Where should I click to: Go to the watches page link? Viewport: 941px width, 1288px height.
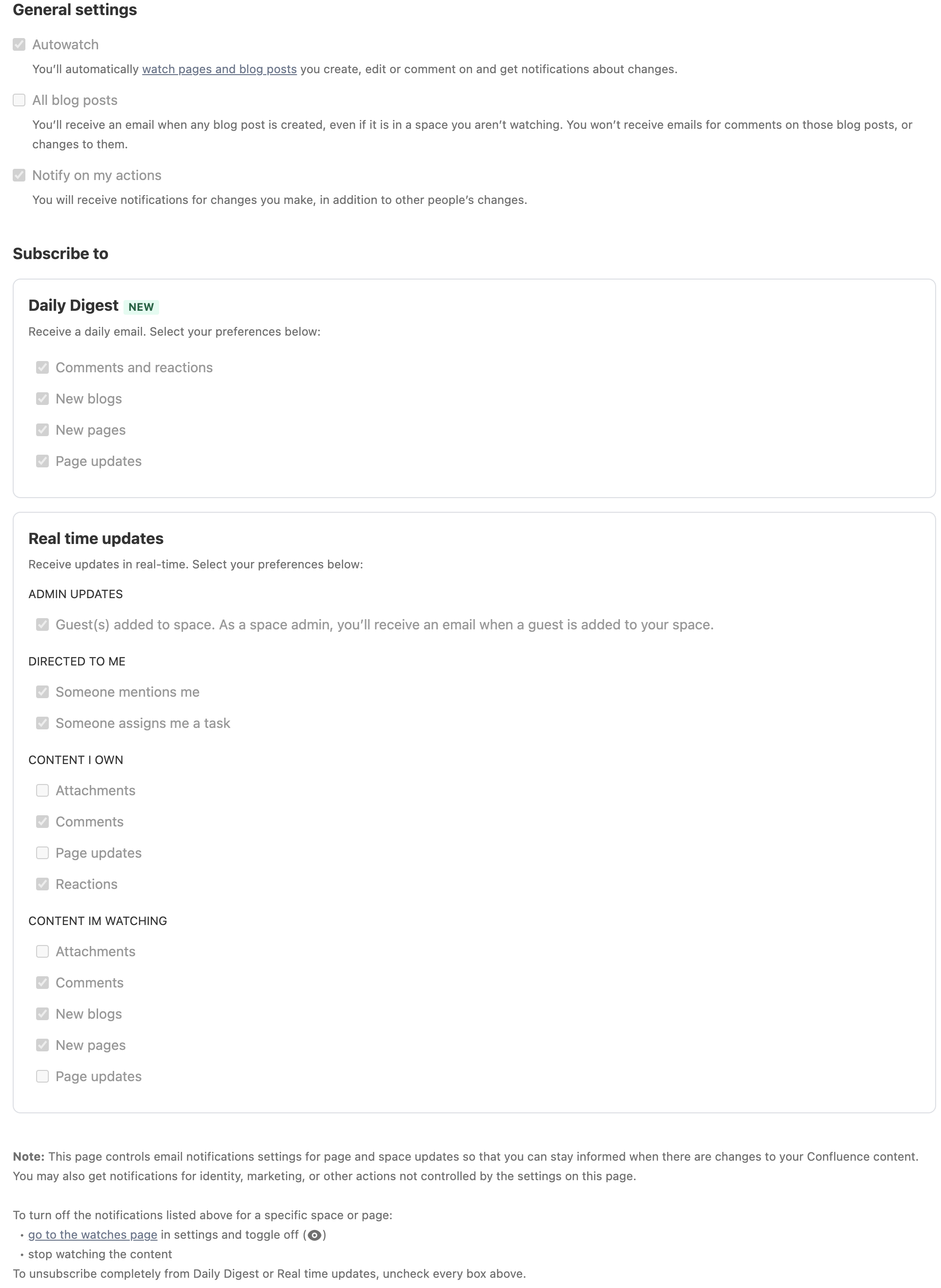click(x=92, y=1234)
